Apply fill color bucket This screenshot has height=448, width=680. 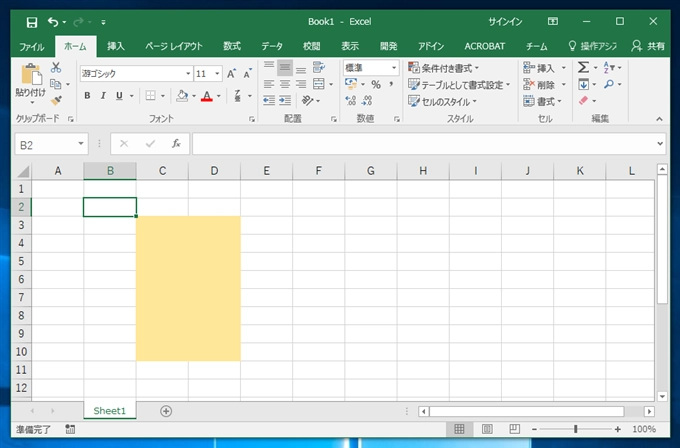[x=182, y=96]
